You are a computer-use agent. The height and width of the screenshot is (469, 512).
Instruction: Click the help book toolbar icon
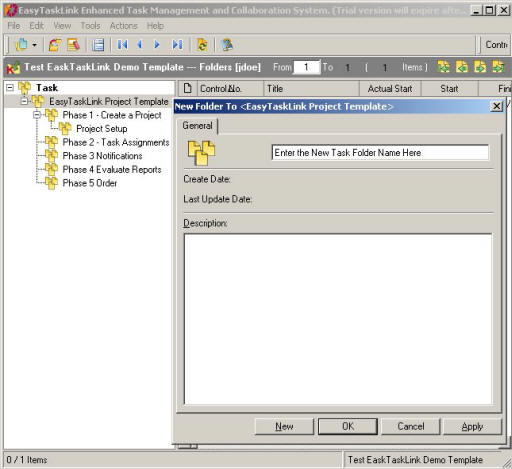(227, 45)
